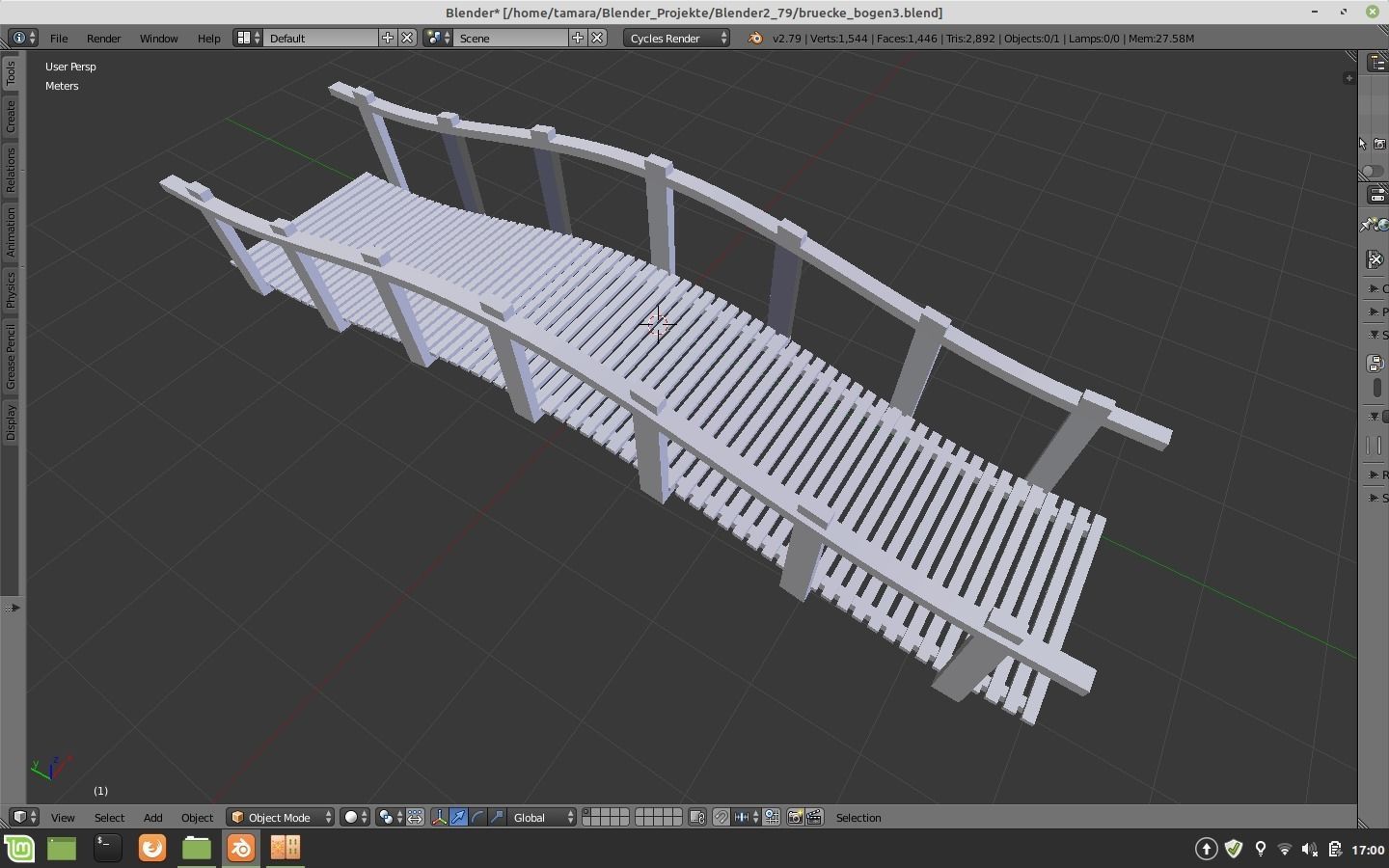
Task: Render OpenGL image with camera icon
Action: pyautogui.click(x=795, y=817)
